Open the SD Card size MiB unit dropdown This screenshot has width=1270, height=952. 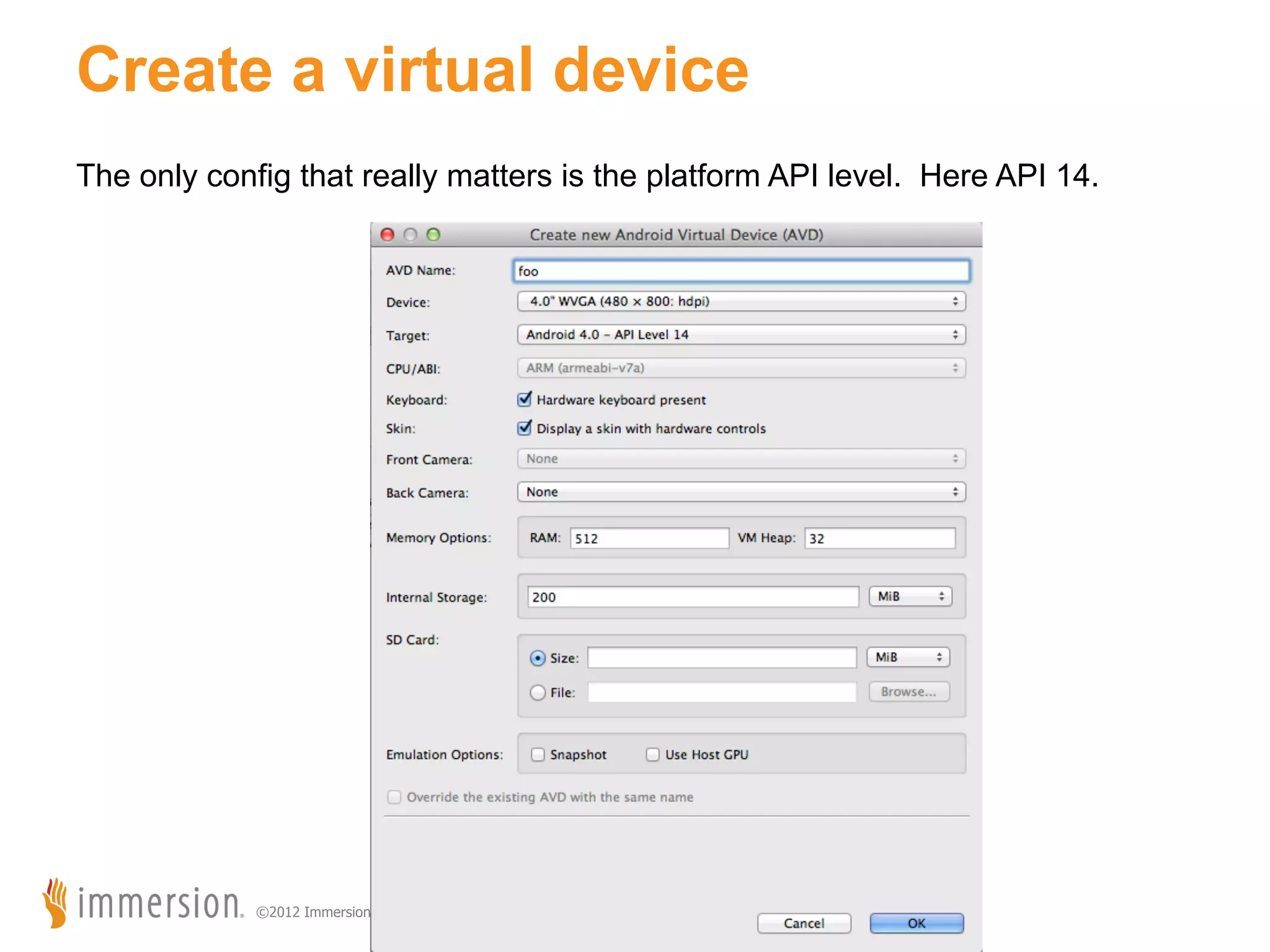(x=908, y=657)
